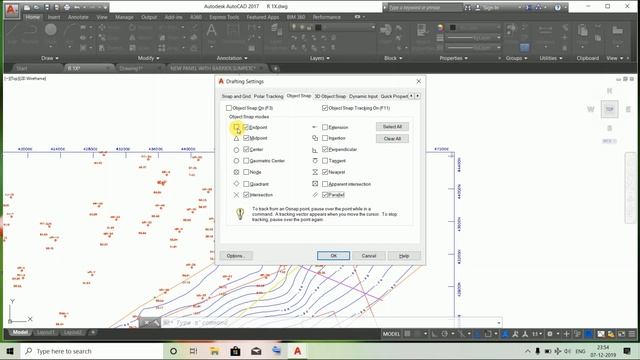Open the Mail app from the taskbar
Screen dimensions: 640x360
tap(256, 351)
